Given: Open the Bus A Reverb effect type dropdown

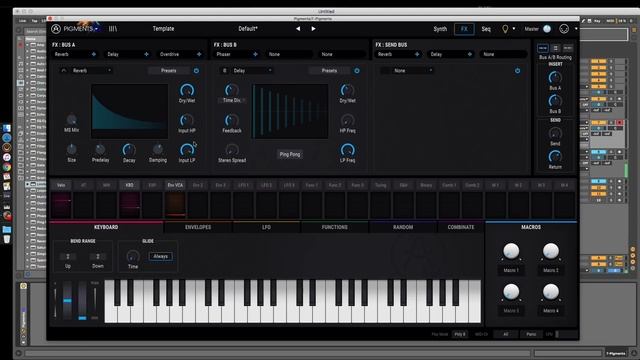Looking at the screenshot, I should click(x=92, y=71).
